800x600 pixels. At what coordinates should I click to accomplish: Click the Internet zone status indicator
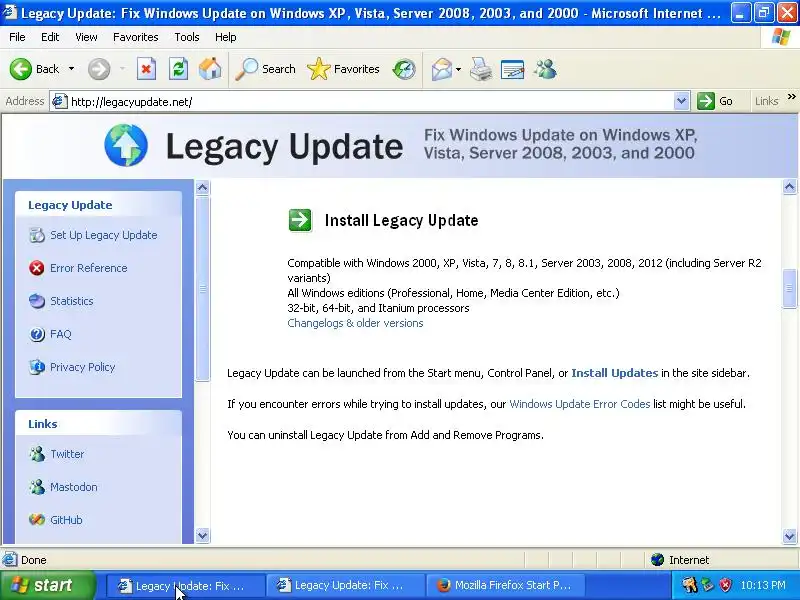680,560
